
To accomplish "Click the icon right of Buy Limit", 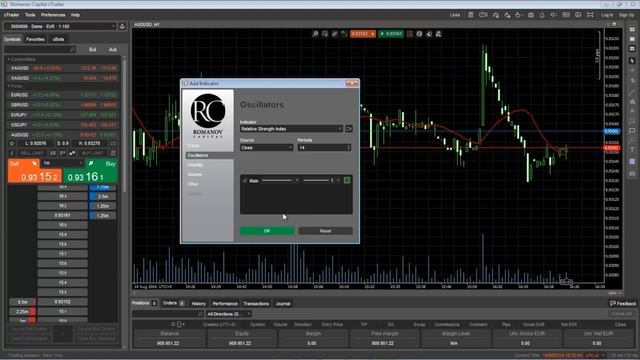I will point(113,153).
